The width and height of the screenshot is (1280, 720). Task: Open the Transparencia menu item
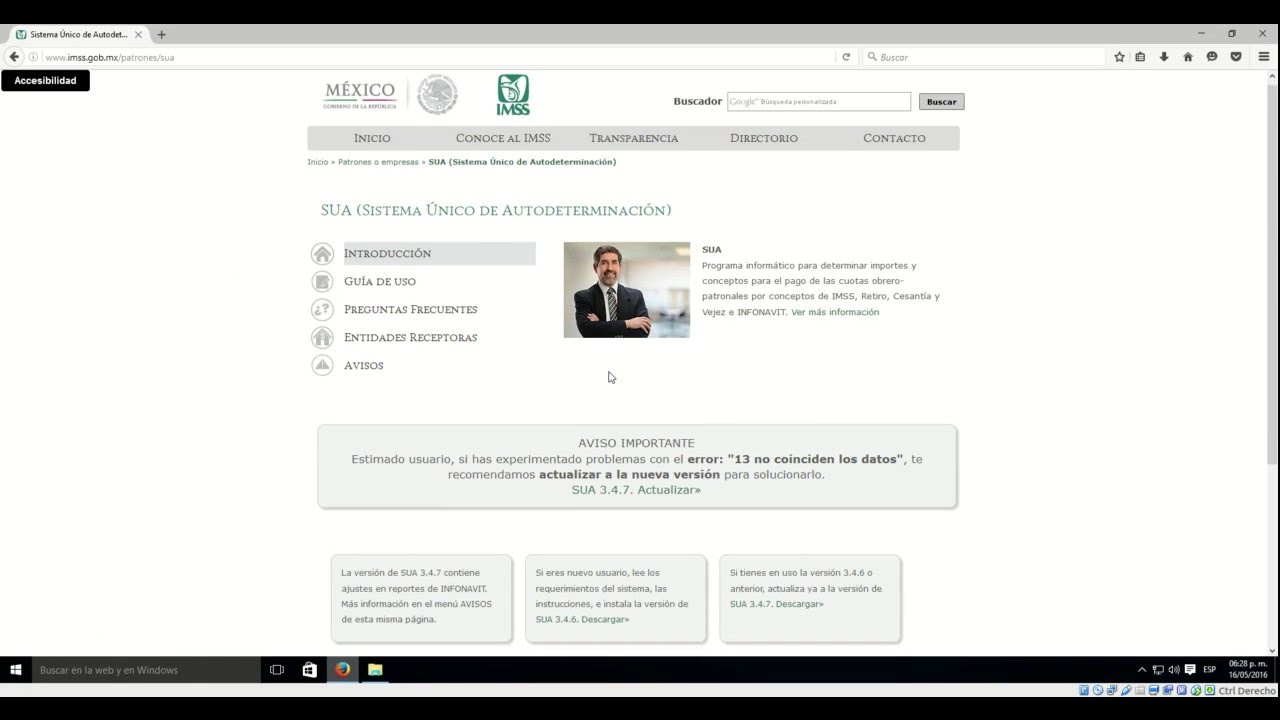[x=634, y=138]
